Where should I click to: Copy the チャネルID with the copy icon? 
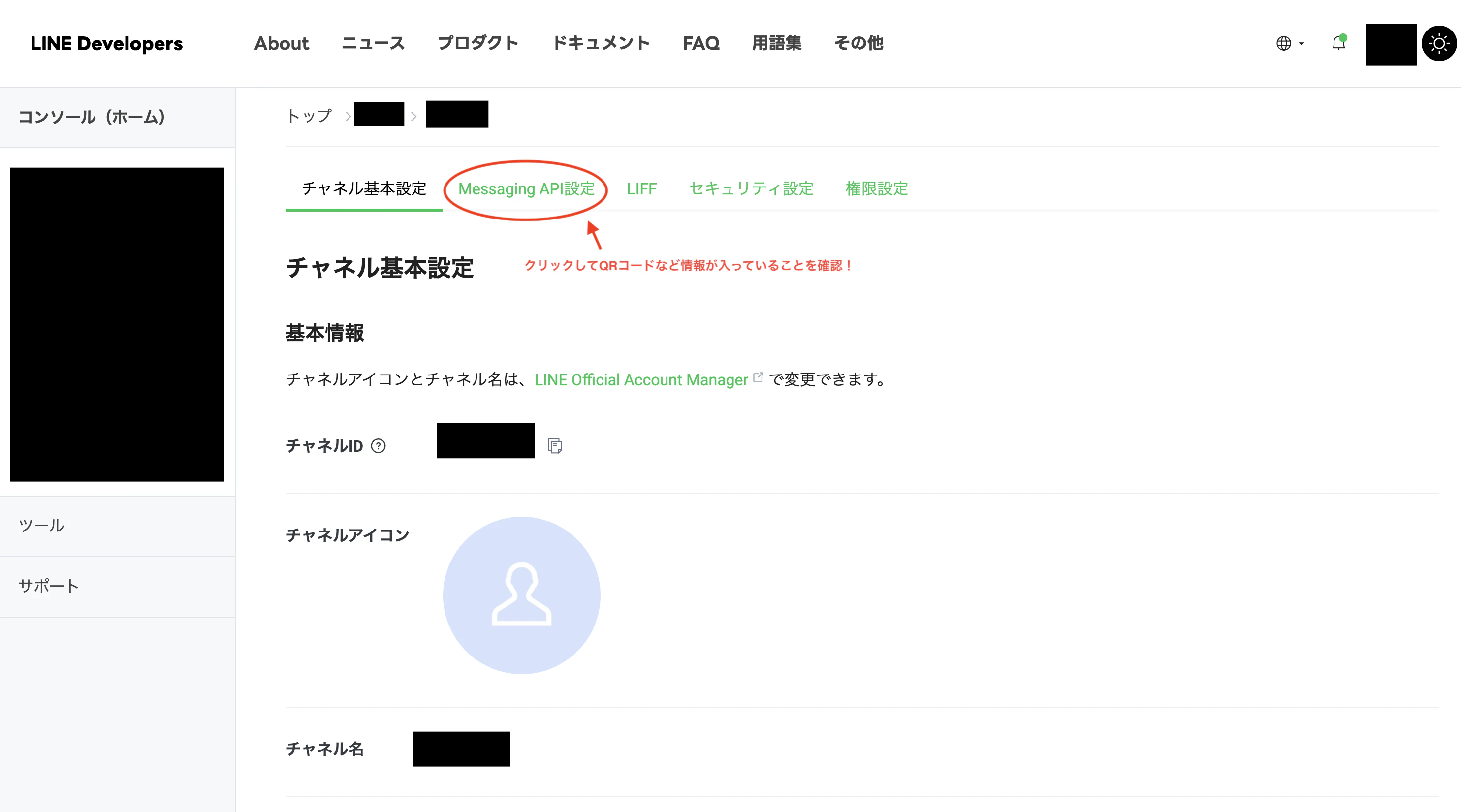point(555,446)
